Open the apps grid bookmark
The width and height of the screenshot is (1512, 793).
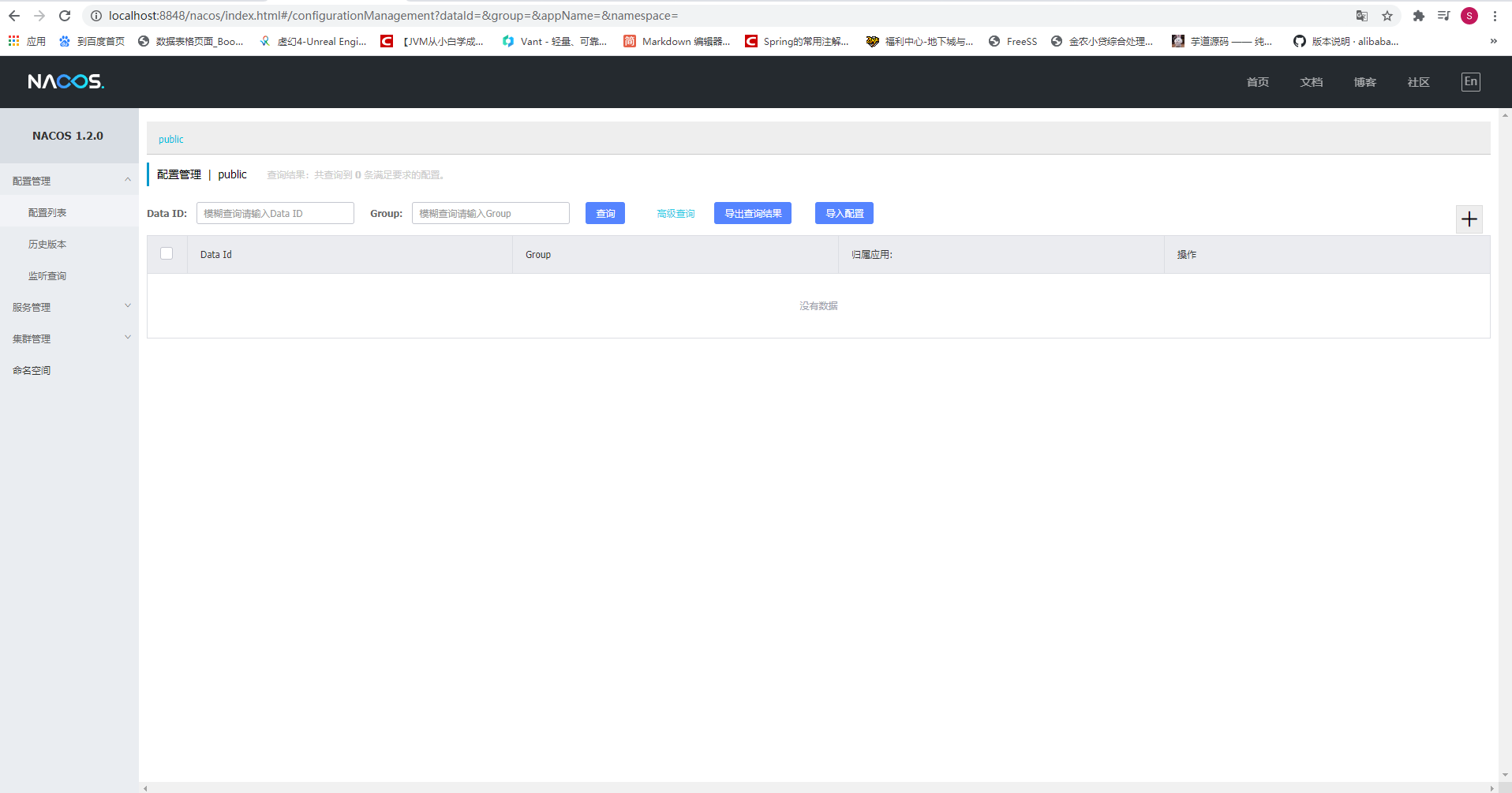[27, 41]
